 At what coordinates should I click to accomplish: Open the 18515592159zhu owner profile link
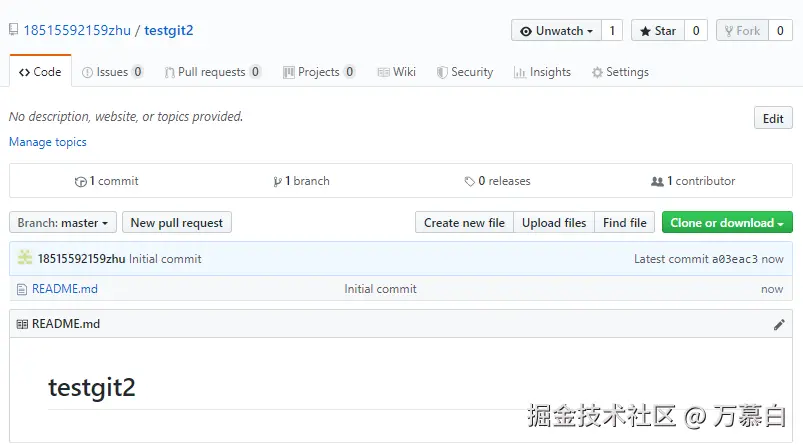pos(77,31)
